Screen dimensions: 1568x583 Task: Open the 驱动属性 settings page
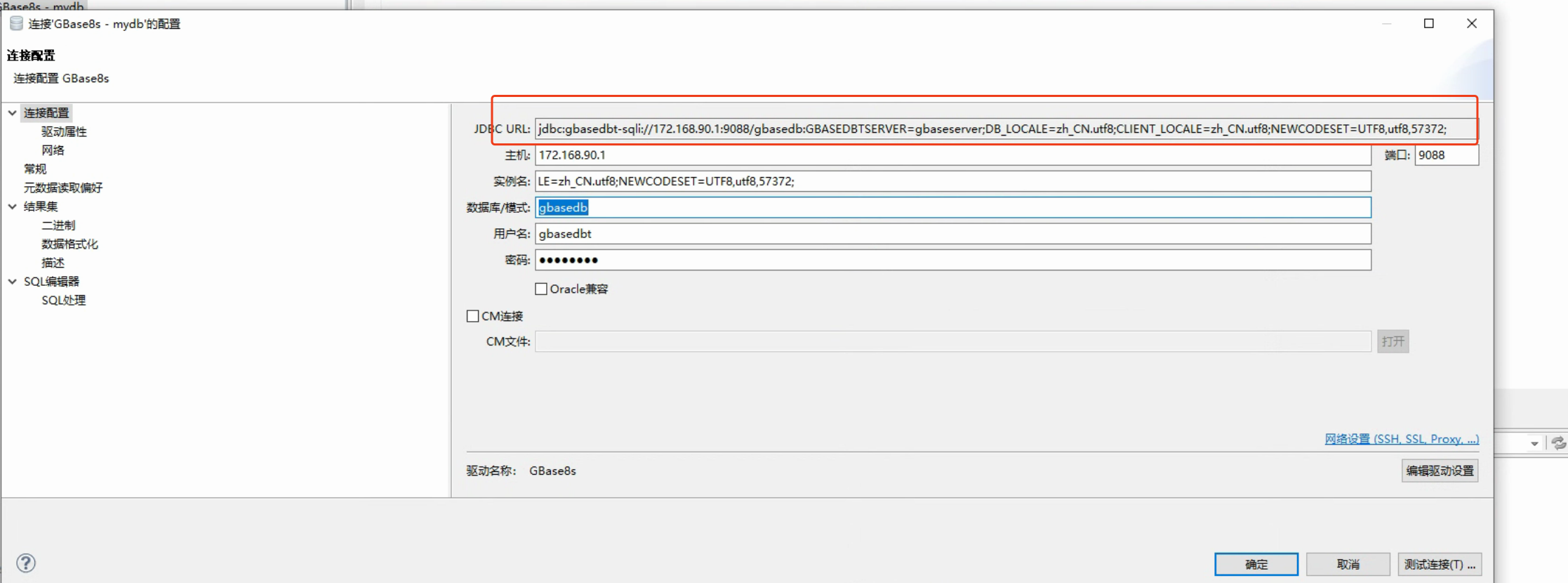pyautogui.click(x=64, y=131)
